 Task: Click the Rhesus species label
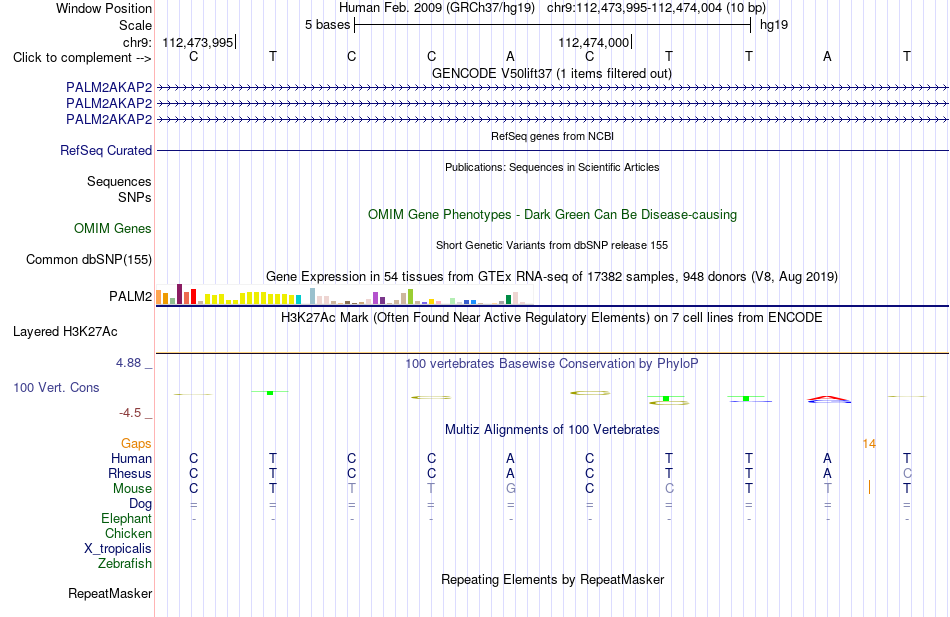click(130, 473)
